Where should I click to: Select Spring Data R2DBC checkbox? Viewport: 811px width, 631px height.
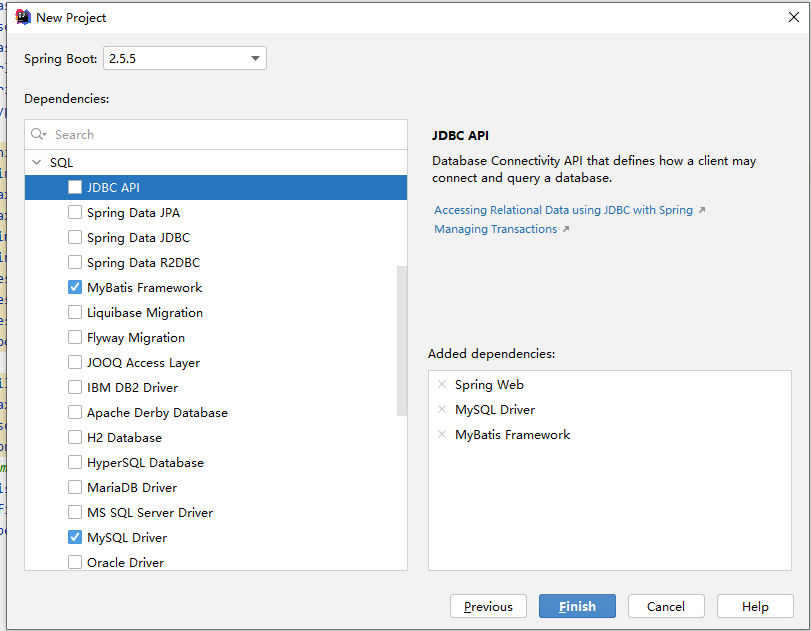click(x=75, y=262)
